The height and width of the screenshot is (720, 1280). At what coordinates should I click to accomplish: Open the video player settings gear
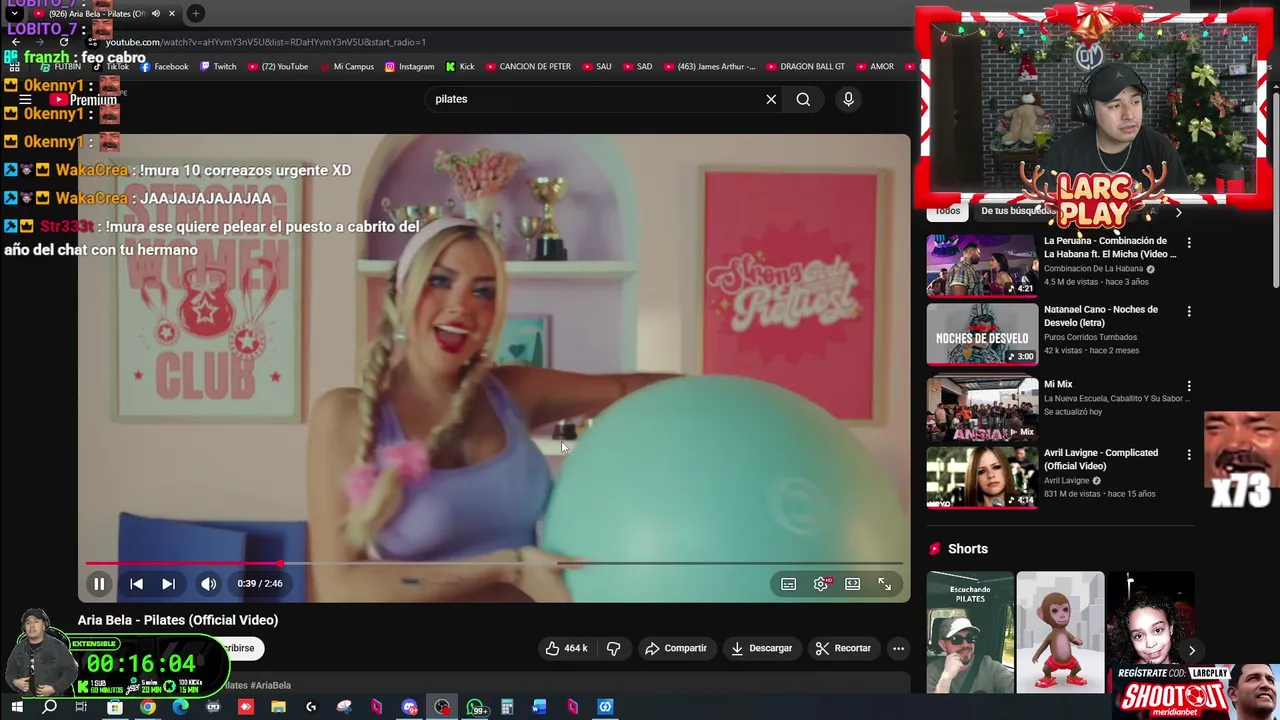821,584
